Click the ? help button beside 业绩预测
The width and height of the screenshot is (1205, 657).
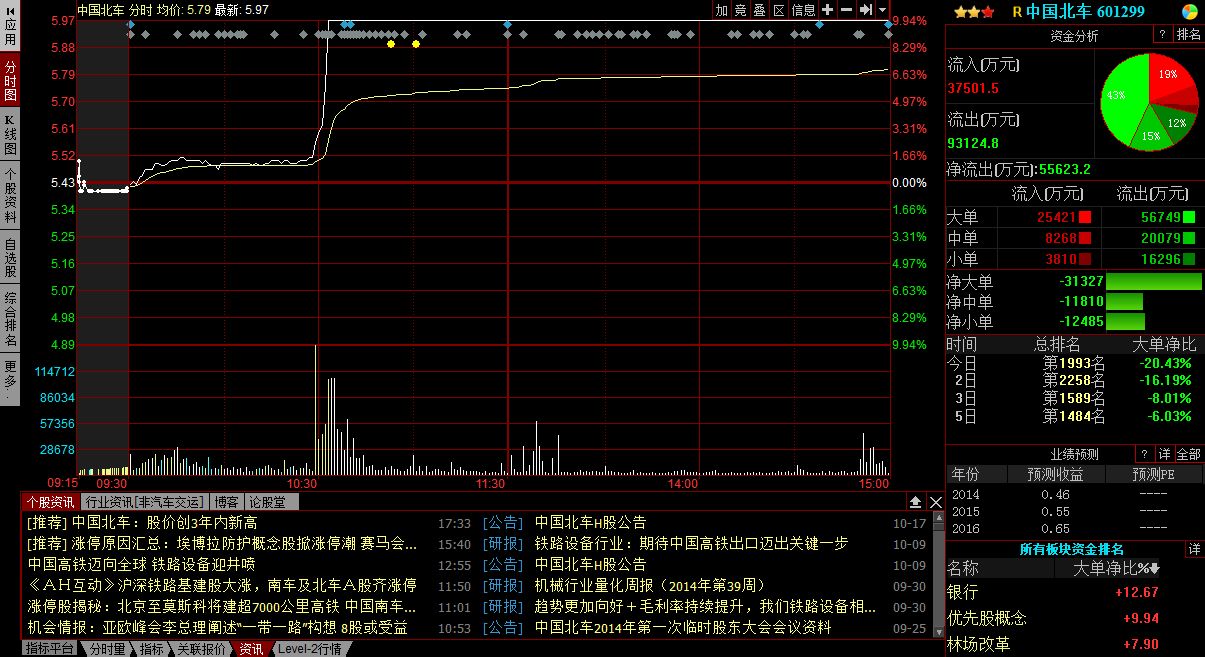click(x=1143, y=454)
